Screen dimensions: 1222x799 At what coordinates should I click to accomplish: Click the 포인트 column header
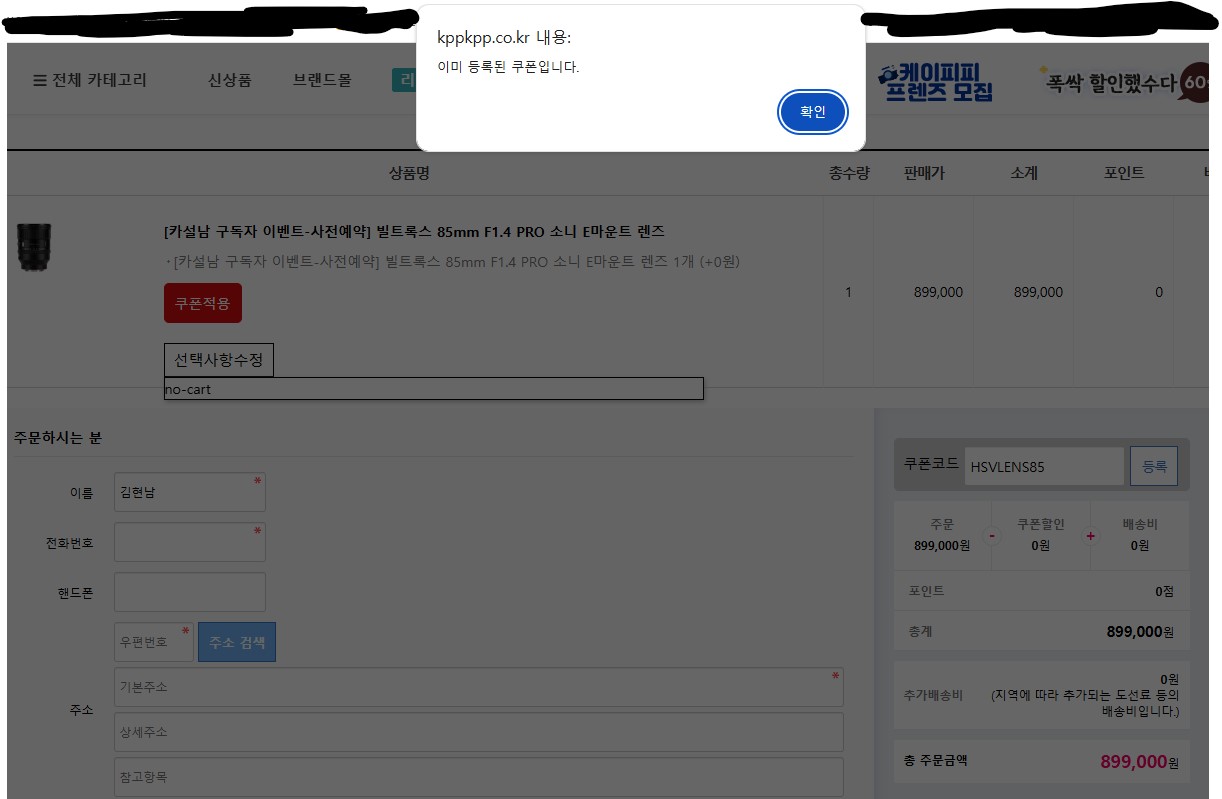coord(1124,173)
